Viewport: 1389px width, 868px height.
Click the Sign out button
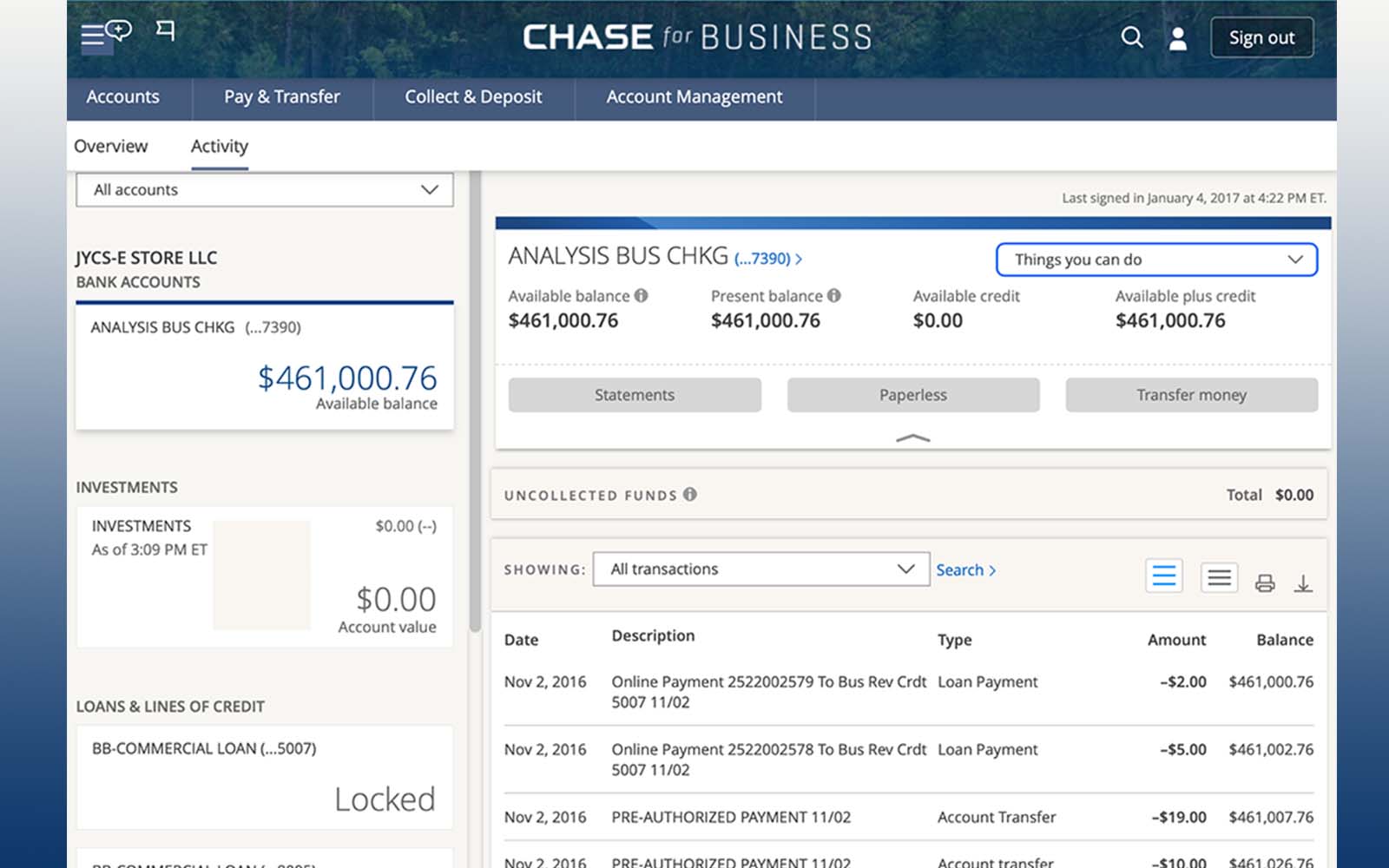(1261, 37)
